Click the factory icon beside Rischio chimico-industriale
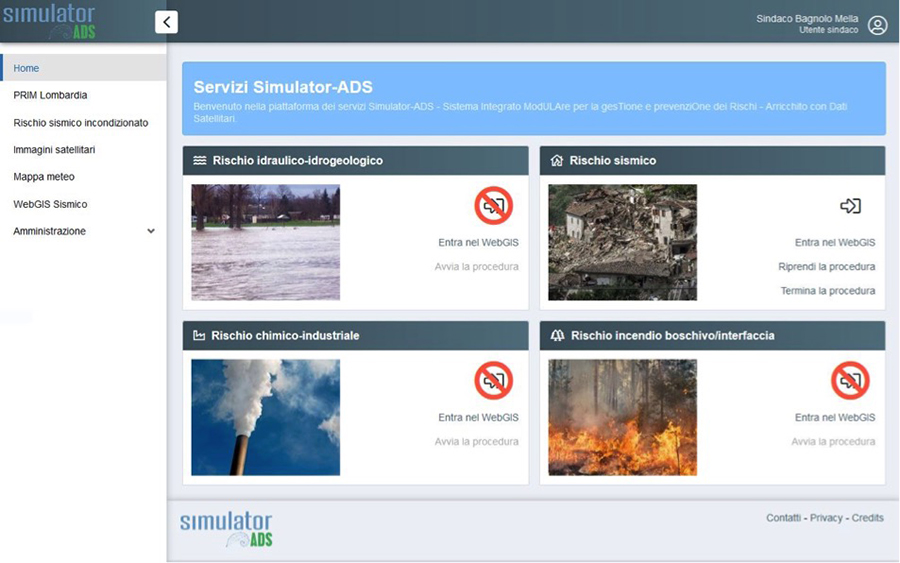The image size is (900, 563). (199, 336)
